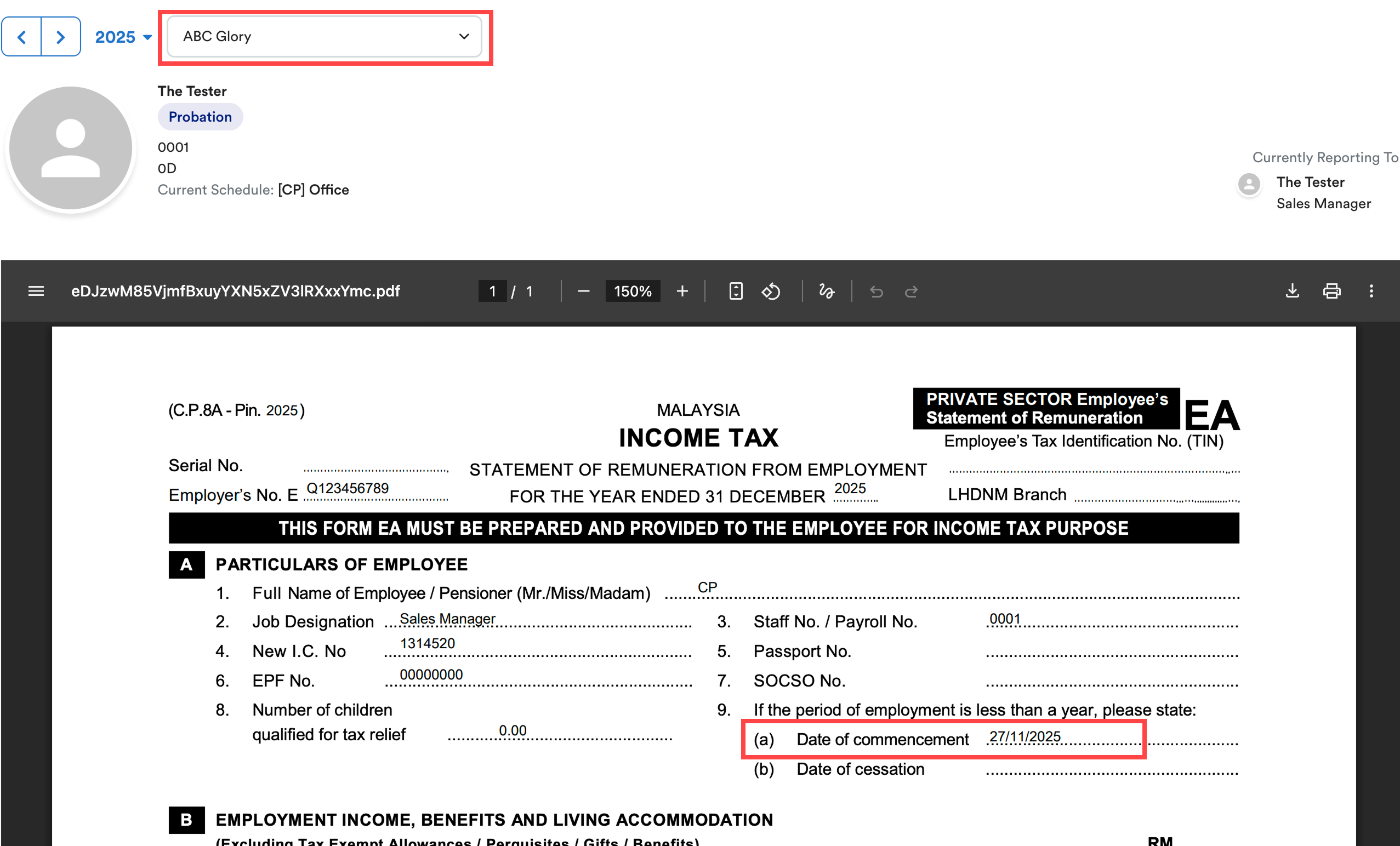Image resolution: width=1400 pixels, height=846 pixels.
Task: Print the EA form PDF
Action: pos(1332,291)
